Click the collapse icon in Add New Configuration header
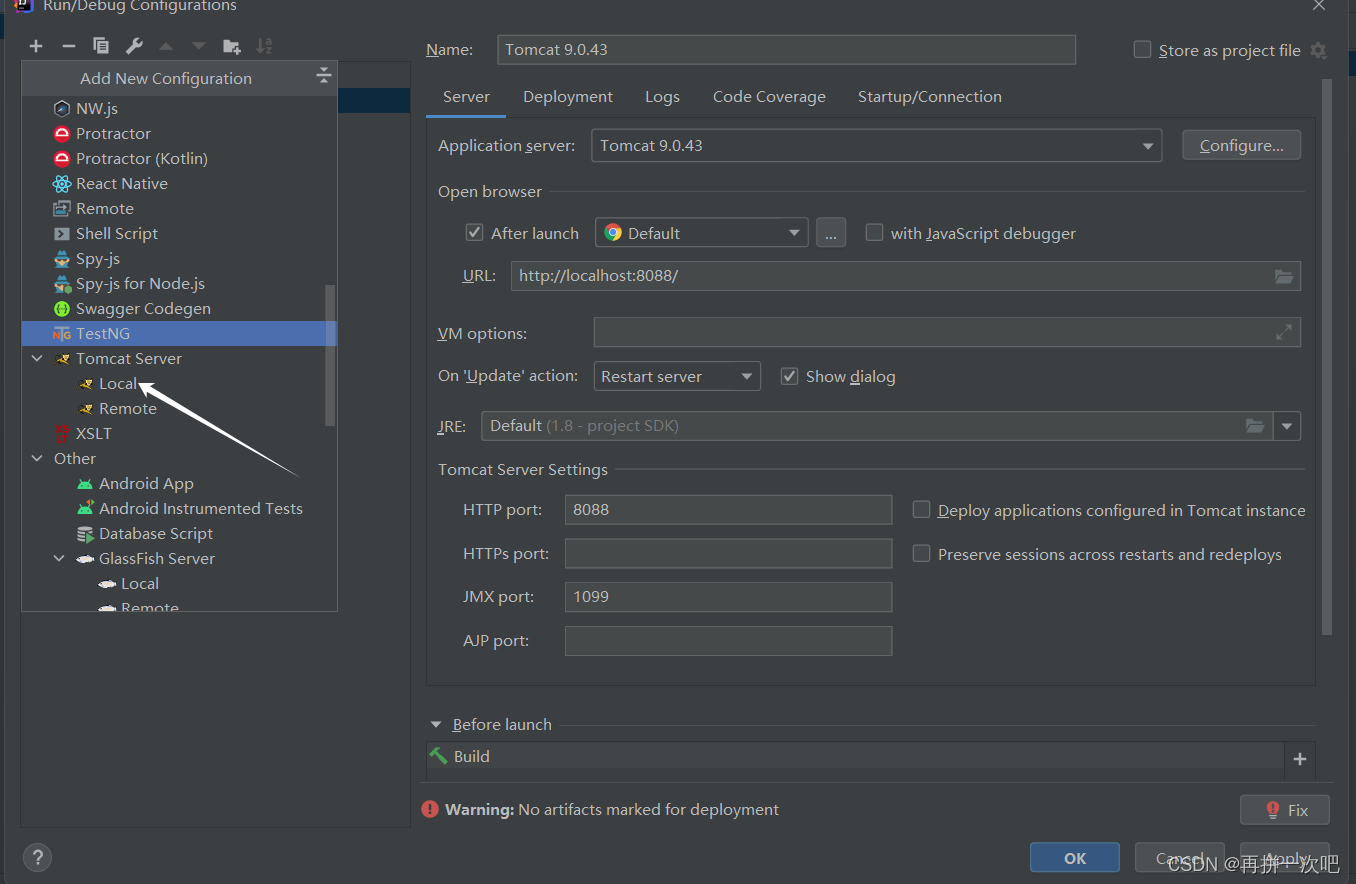This screenshot has height=884, width=1356. point(323,76)
